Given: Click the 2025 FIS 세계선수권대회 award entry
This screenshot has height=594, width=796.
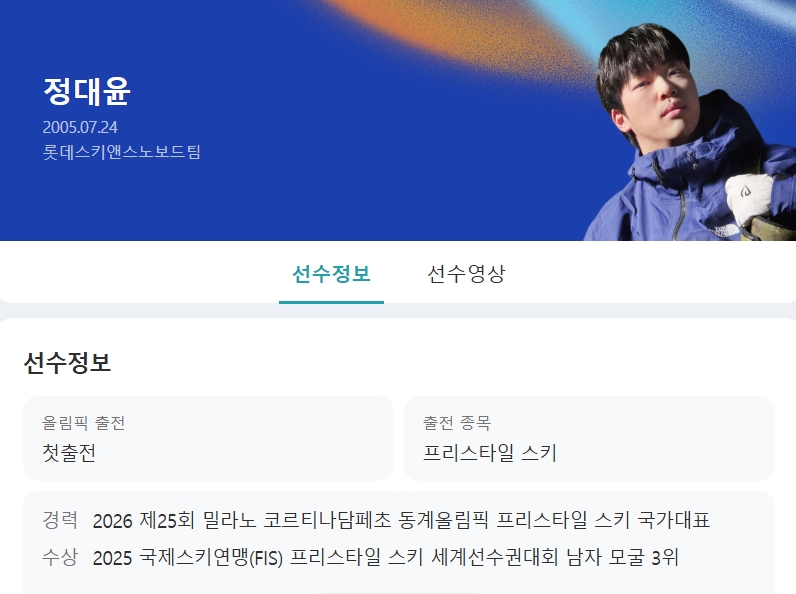Looking at the screenshot, I should [385, 557].
